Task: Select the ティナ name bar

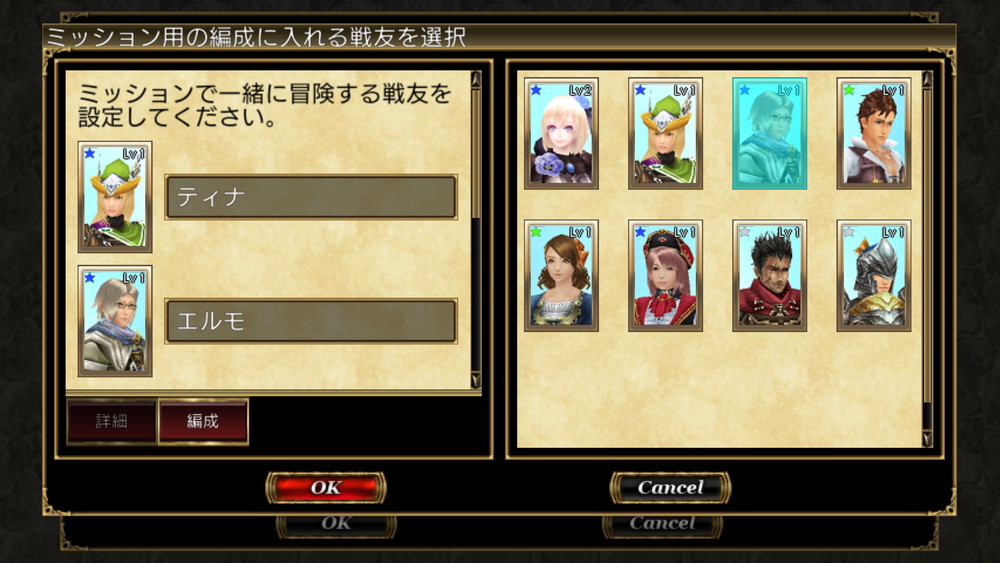Action: point(311,197)
